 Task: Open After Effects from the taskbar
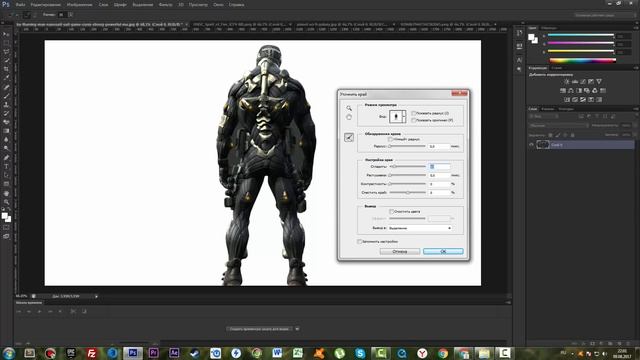(x=174, y=353)
